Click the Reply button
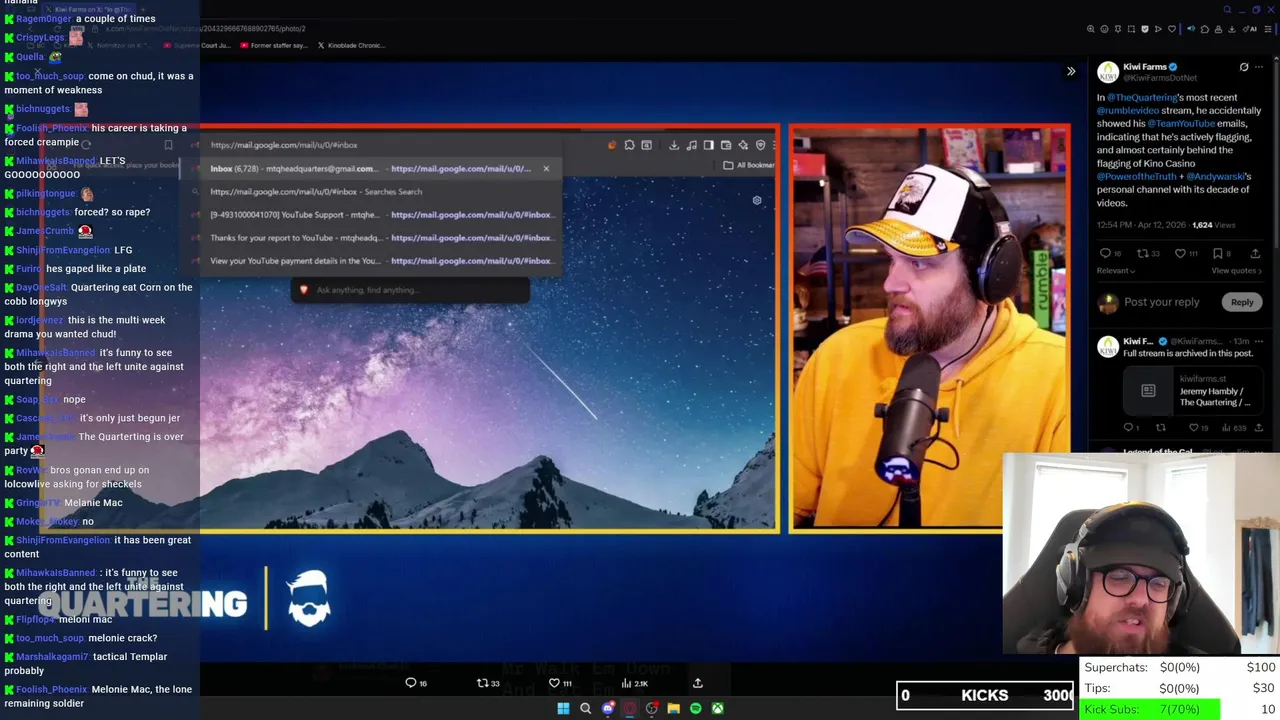Screen dimensions: 1280x720 pyautogui.click(x=1241, y=302)
